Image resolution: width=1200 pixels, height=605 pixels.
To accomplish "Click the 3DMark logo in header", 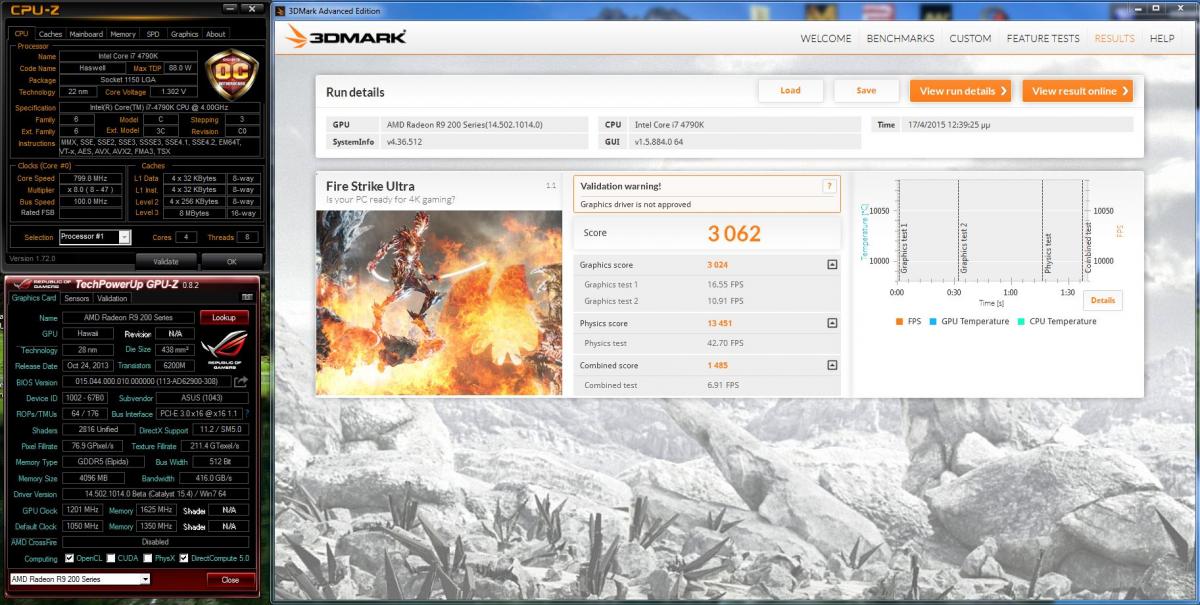I will (x=345, y=37).
